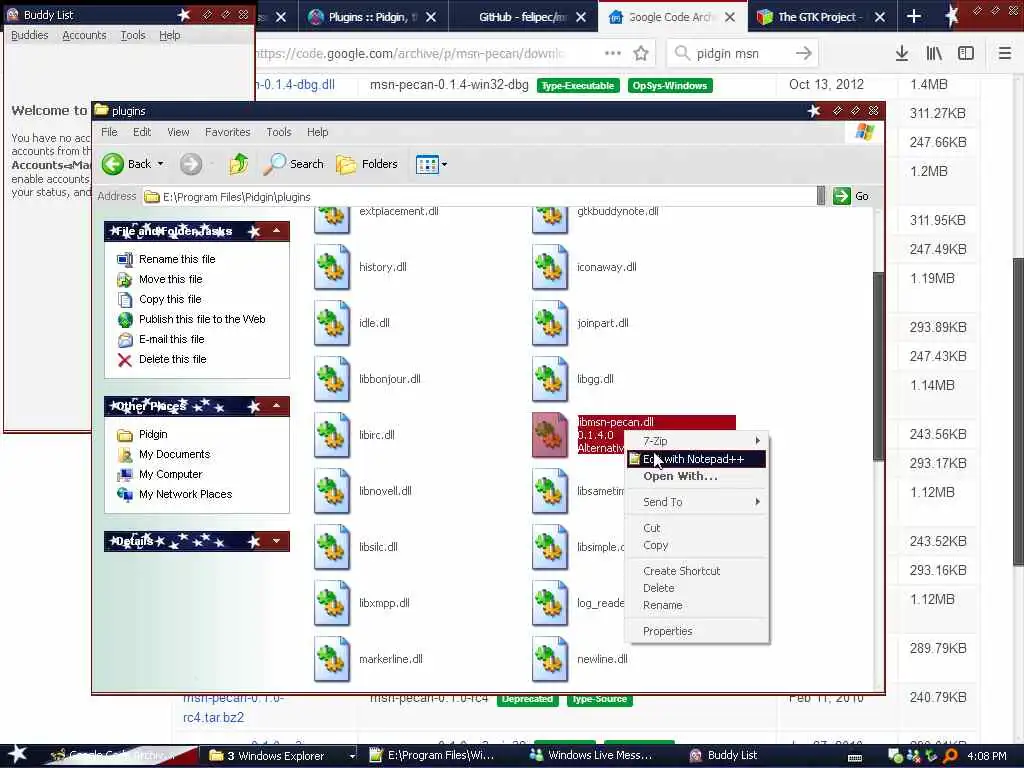The height and width of the screenshot is (768, 1024).
Task: Go up one folder level icon
Action: (x=238, y=164)
